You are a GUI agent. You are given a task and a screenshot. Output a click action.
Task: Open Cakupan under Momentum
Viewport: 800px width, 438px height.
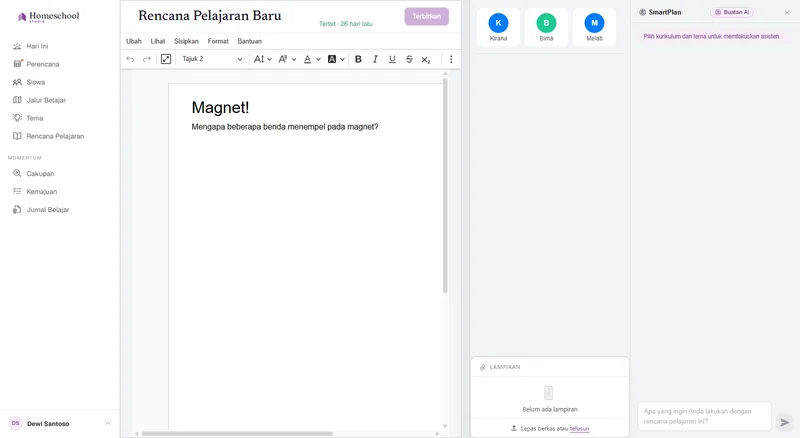pos(40,174)
